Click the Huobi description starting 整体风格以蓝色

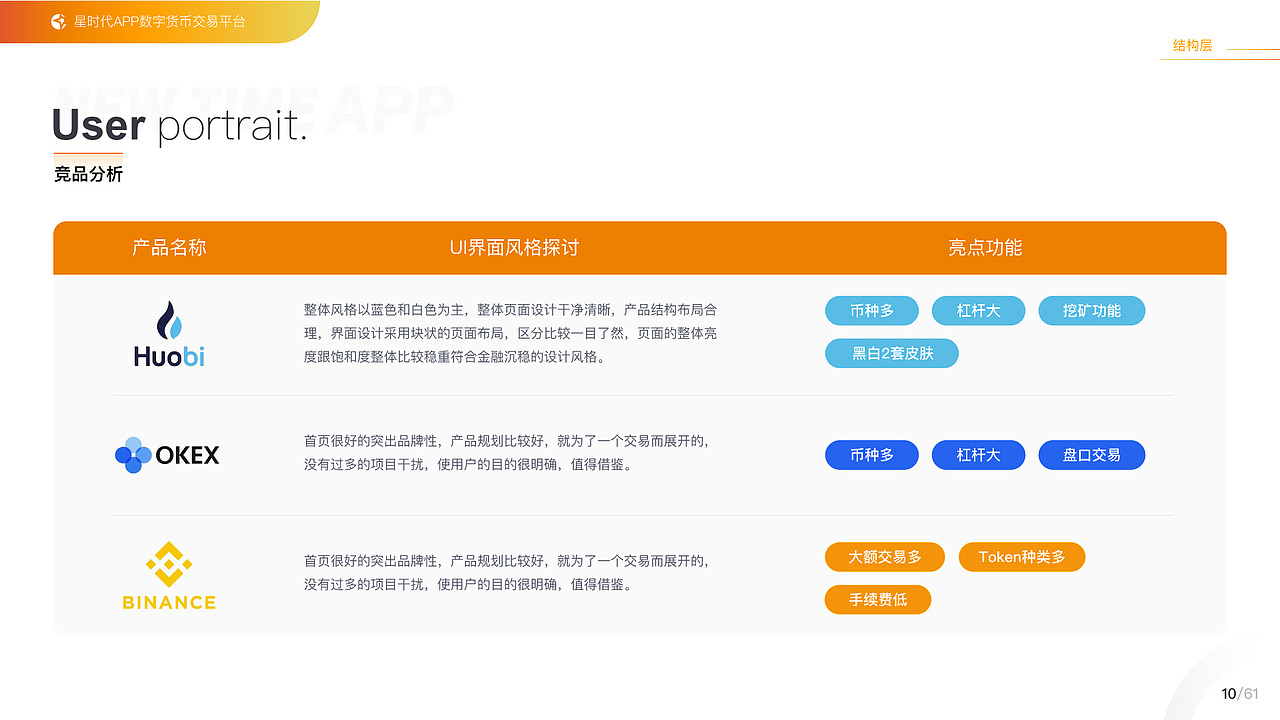pos(510,333)
